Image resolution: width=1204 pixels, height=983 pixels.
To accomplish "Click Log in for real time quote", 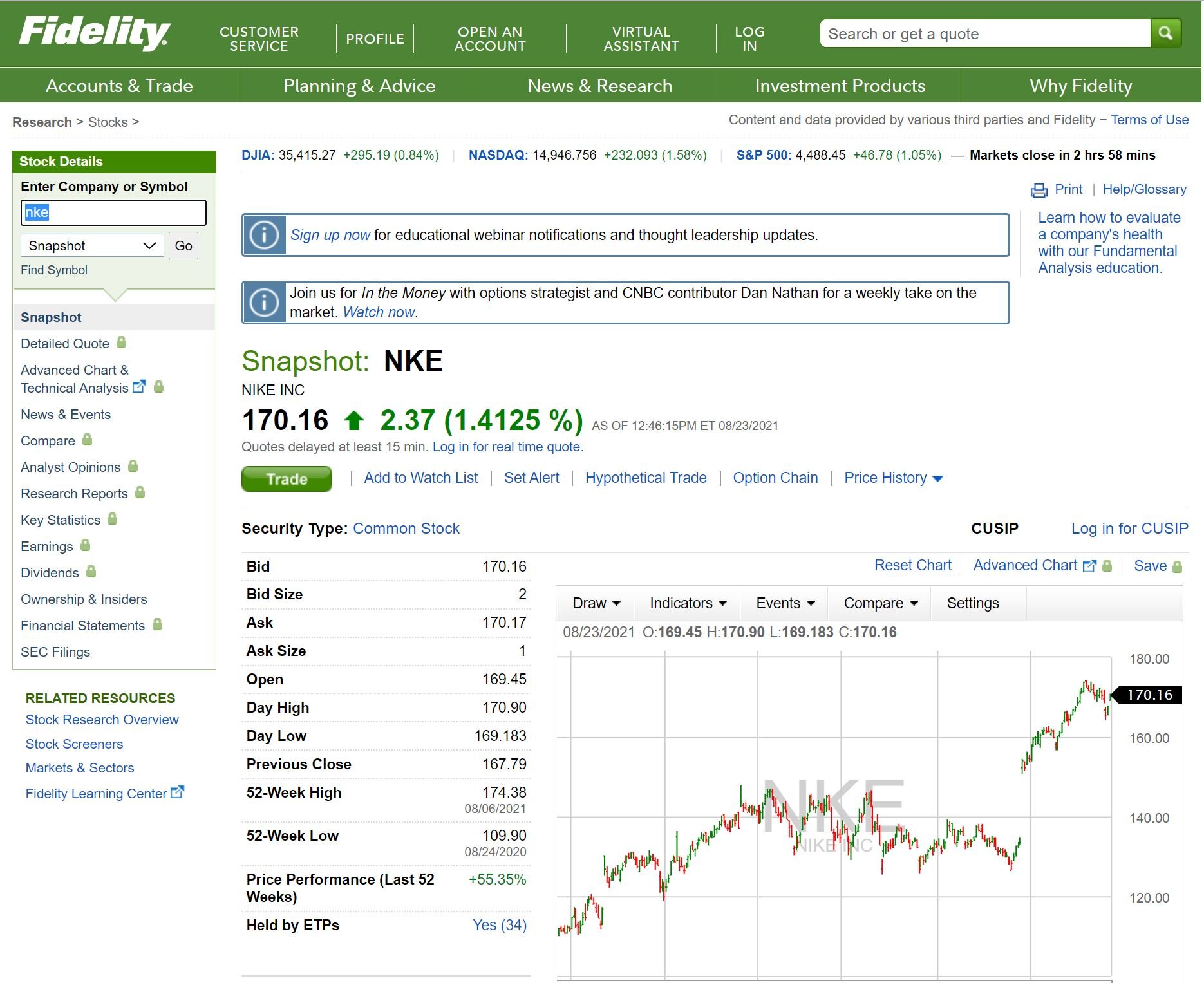I will coord(508,447).
